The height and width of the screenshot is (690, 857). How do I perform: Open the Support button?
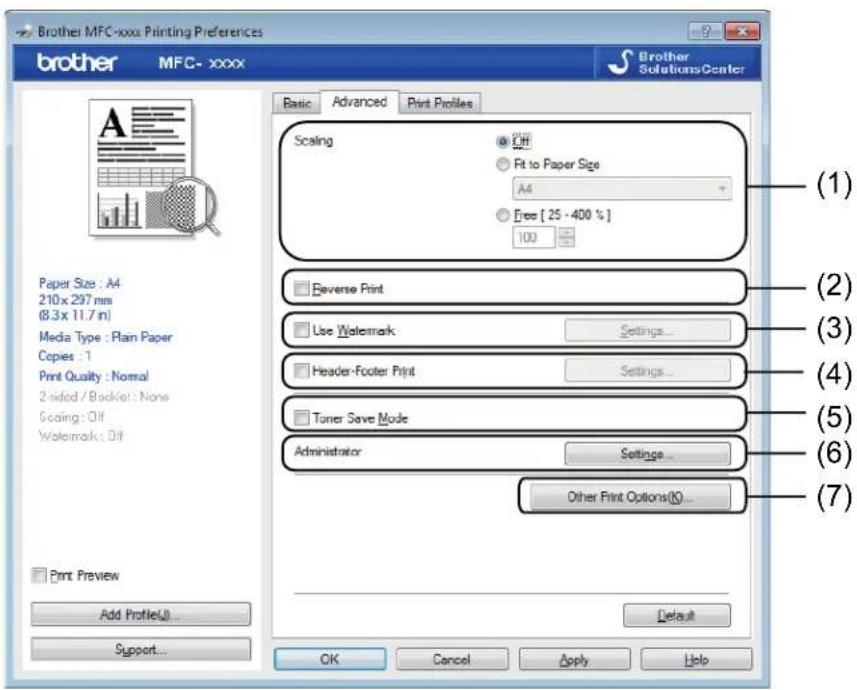click(x=140, y=649)
